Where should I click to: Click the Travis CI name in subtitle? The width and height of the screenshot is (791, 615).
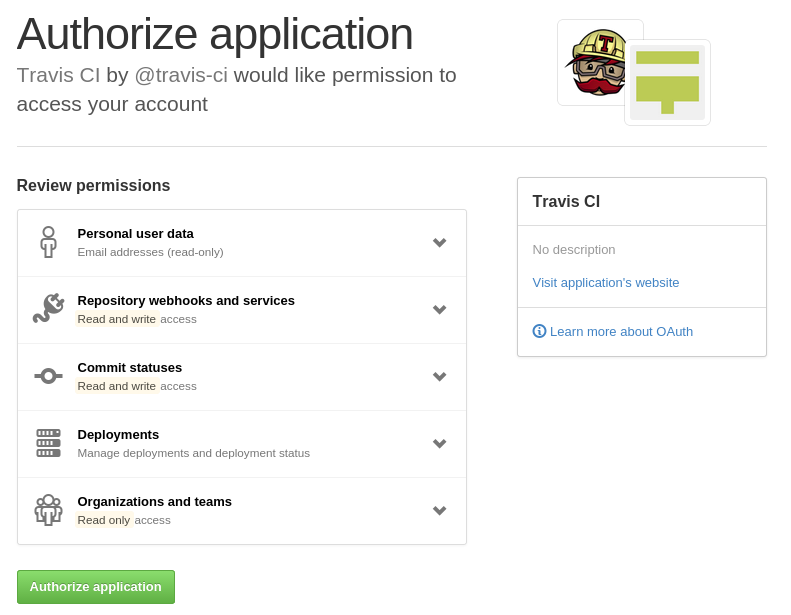click(58, 75)
